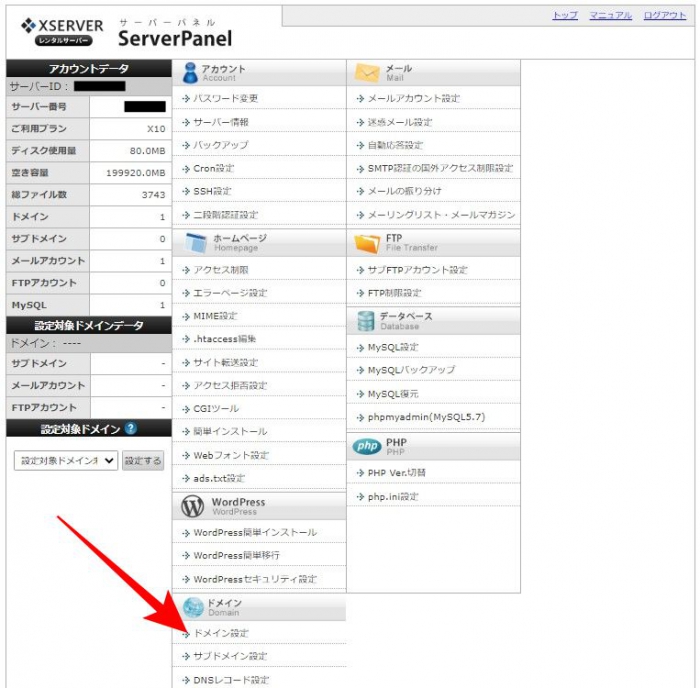
Task: Open CGIツール
Action: tap(216, 409)
